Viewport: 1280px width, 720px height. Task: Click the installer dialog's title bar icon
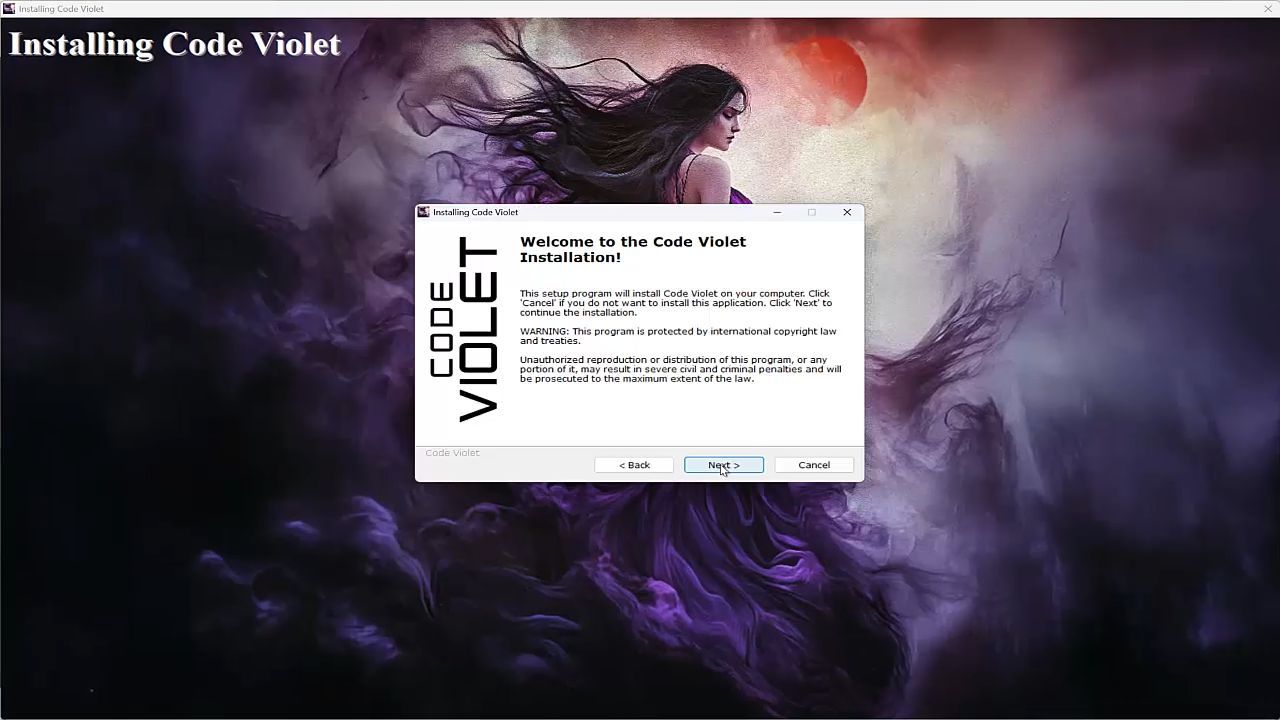click(424, 212)
